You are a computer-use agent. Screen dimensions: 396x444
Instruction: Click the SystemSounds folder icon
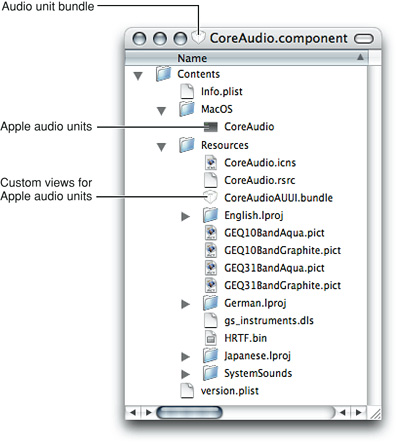coord(210,373)
